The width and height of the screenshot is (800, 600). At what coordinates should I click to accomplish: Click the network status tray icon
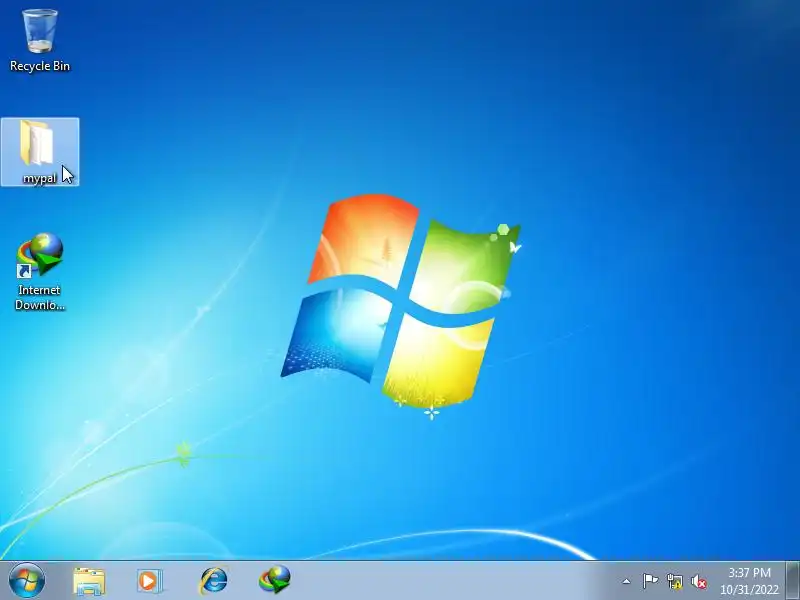pyautogui.click(x=674, y=581)
